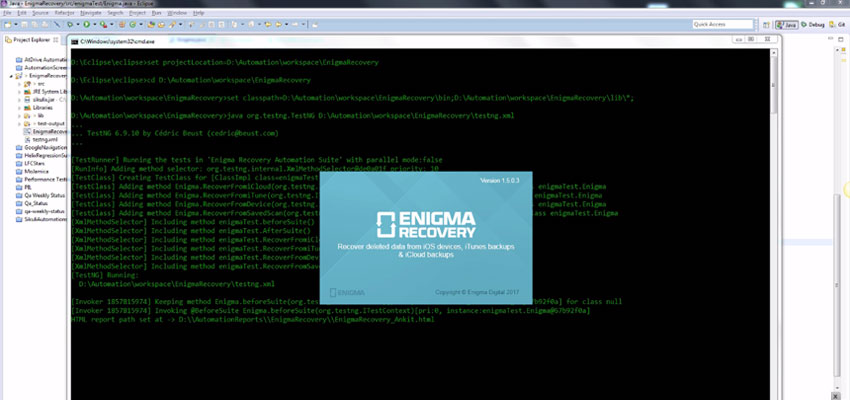Viewport: 850px width, 400px height.
Task: Click the New Java class icon
Action: pos(132,24)
